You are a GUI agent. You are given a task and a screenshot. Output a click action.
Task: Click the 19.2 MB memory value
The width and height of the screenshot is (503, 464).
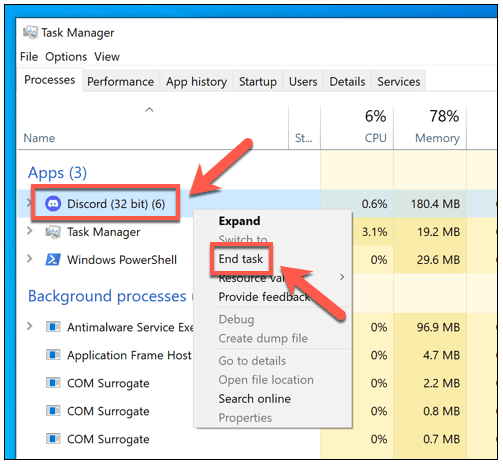click(x=438, y=232)
